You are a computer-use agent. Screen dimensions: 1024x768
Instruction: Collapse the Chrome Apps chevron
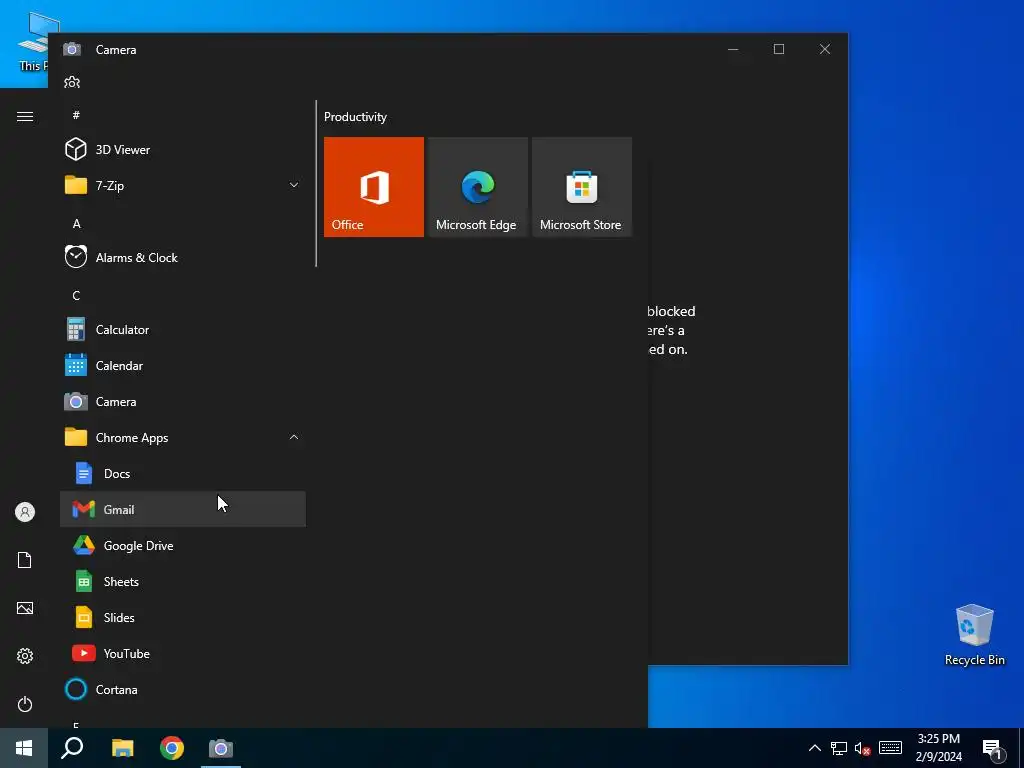[x=294, y=437]
